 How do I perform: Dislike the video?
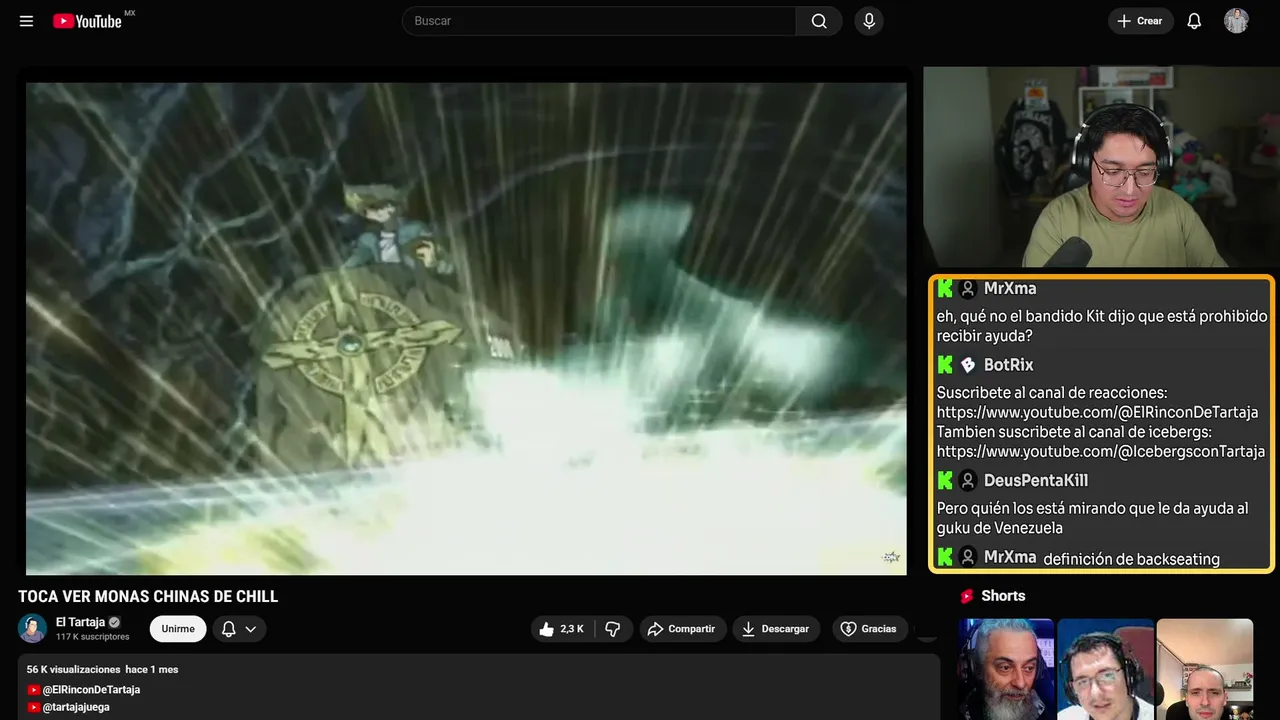(613, 629)
